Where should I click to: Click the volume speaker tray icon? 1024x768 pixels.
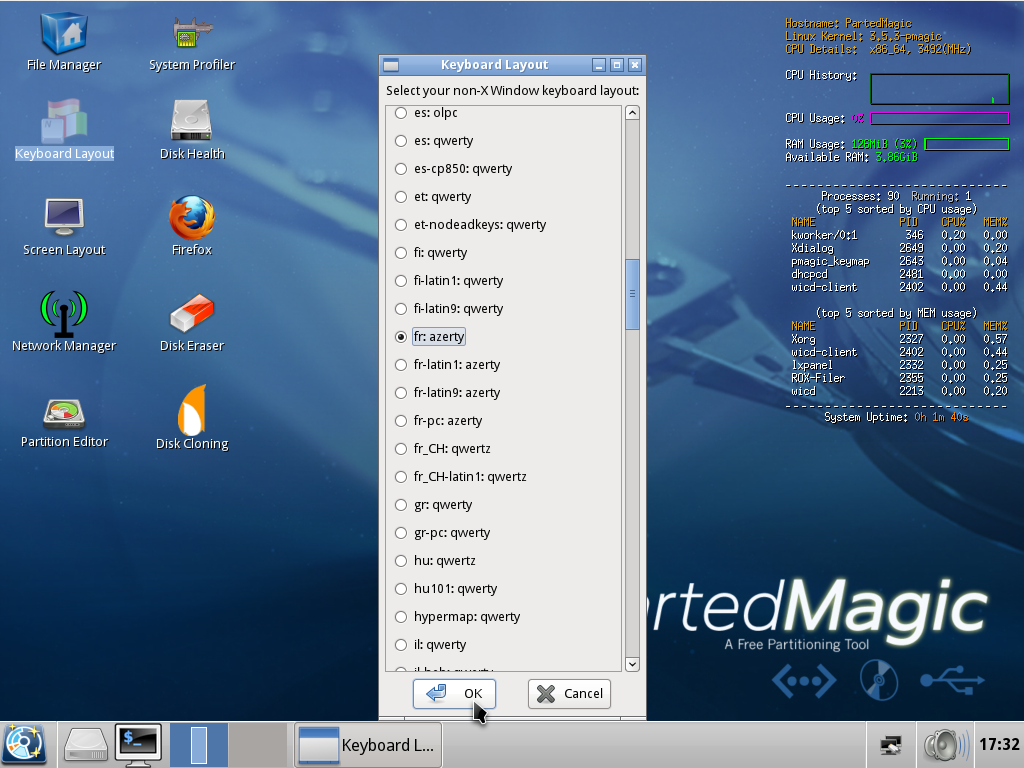946,744
